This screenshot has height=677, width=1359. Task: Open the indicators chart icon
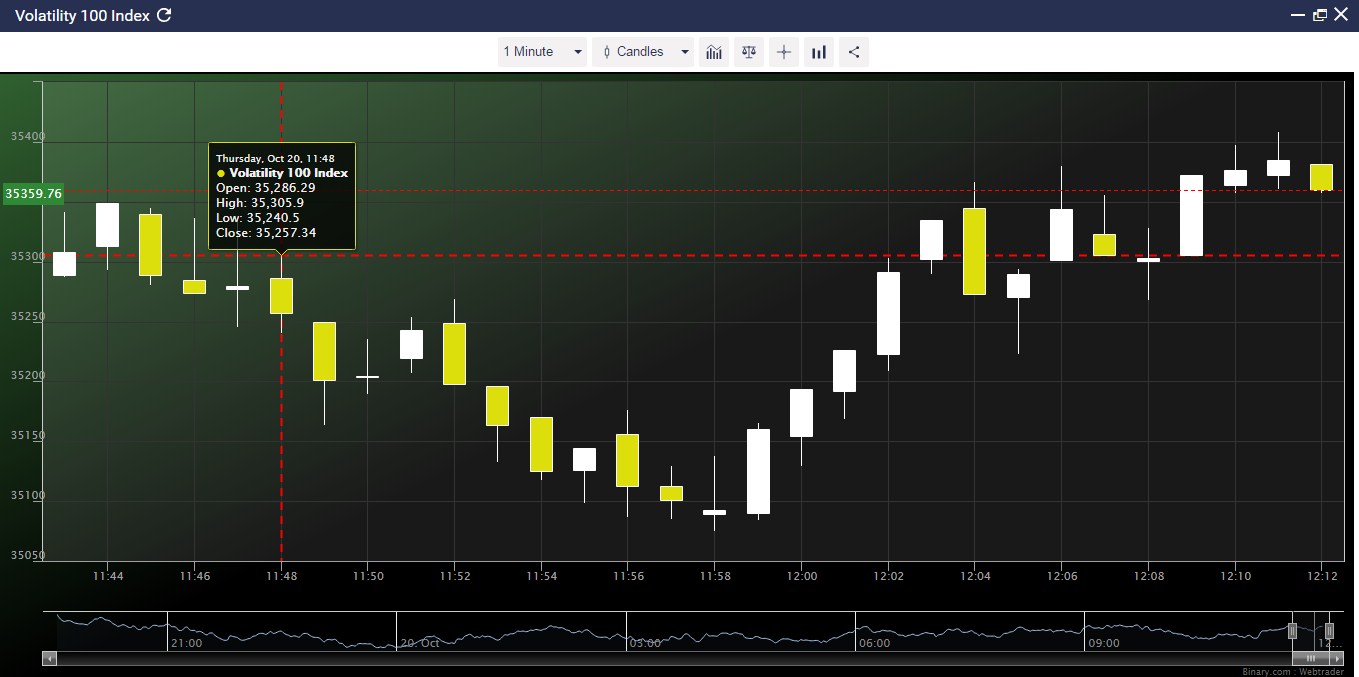pyautogui.click(x=714, y=52)
